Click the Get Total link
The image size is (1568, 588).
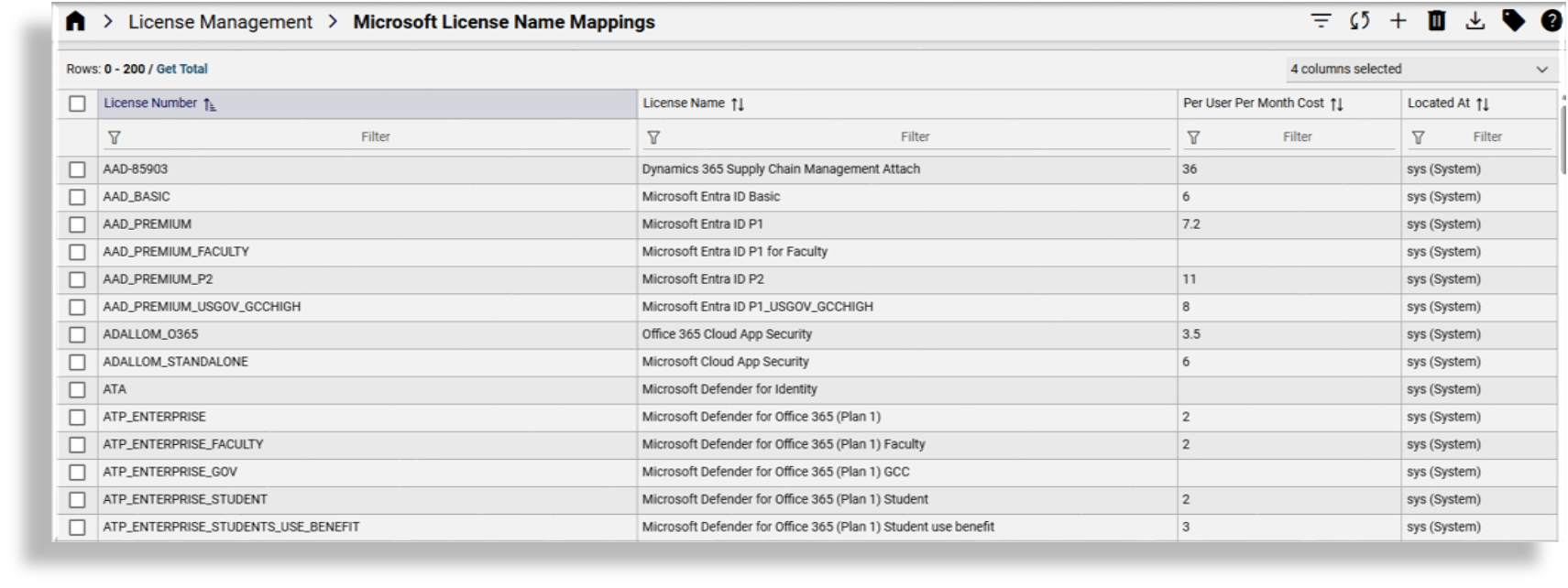tap(181, 69)
